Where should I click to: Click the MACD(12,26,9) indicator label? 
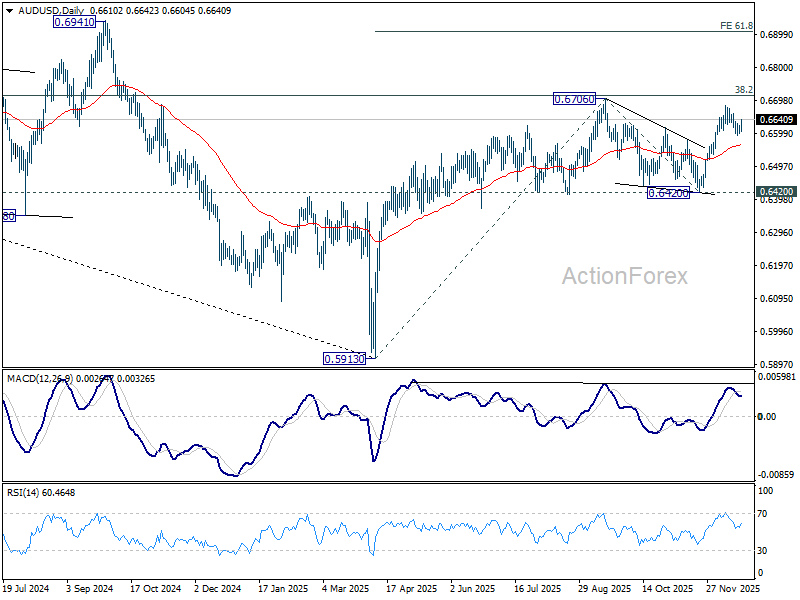(x=38, y=377)
